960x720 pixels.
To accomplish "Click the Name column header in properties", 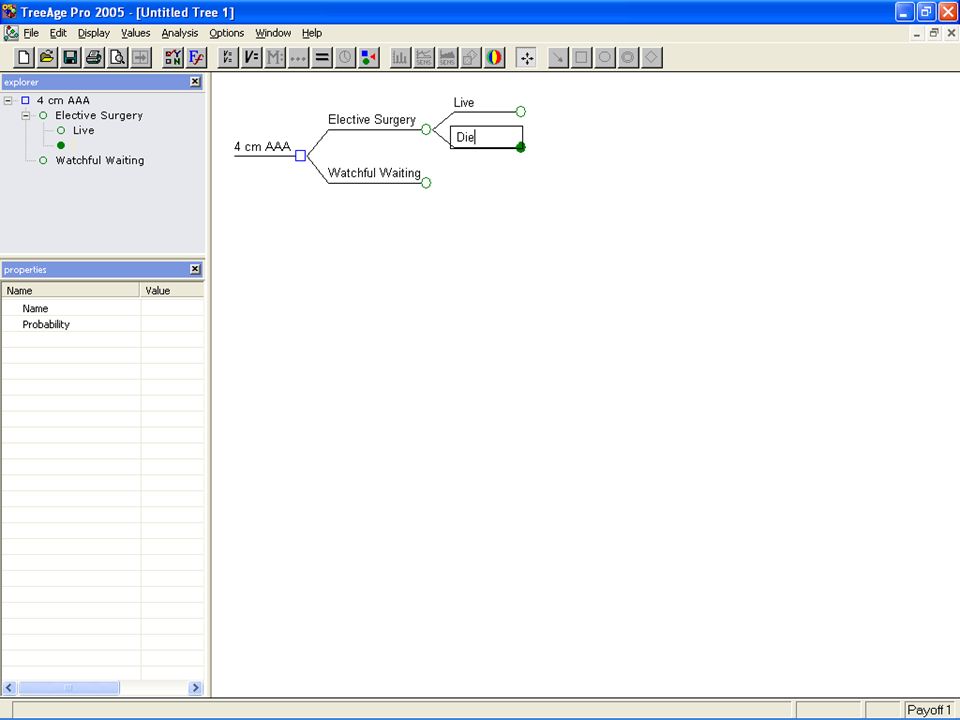I will coord(70,291).
